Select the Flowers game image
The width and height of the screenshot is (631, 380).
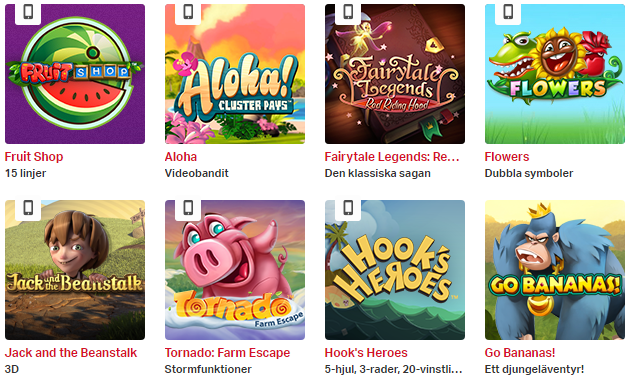[x=555, y=74]
